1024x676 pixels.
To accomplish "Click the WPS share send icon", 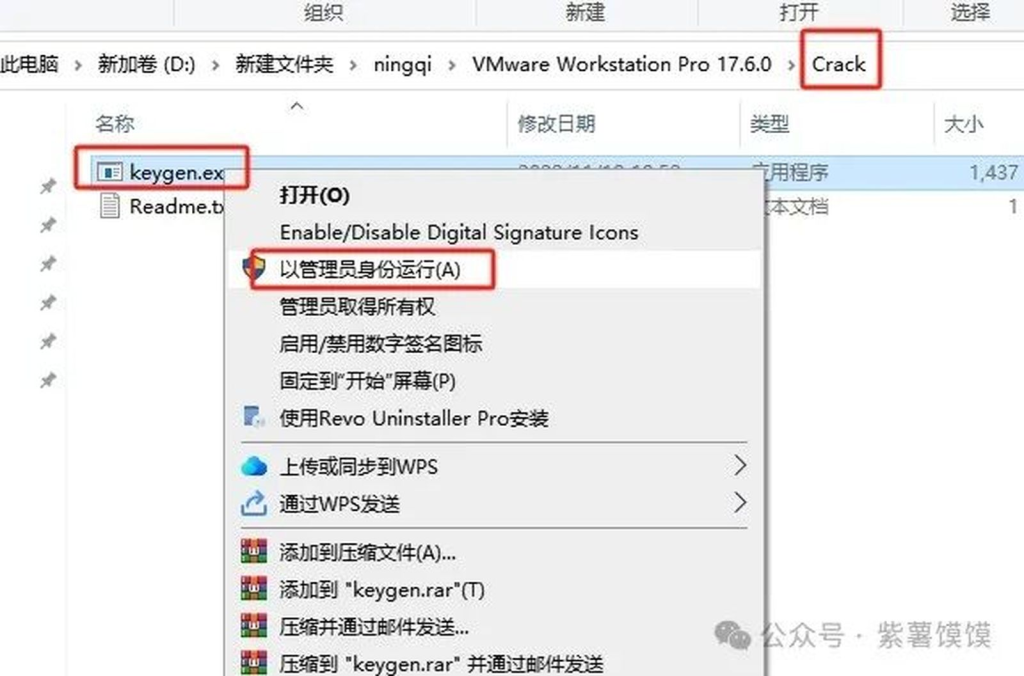I will click(253, 503).
